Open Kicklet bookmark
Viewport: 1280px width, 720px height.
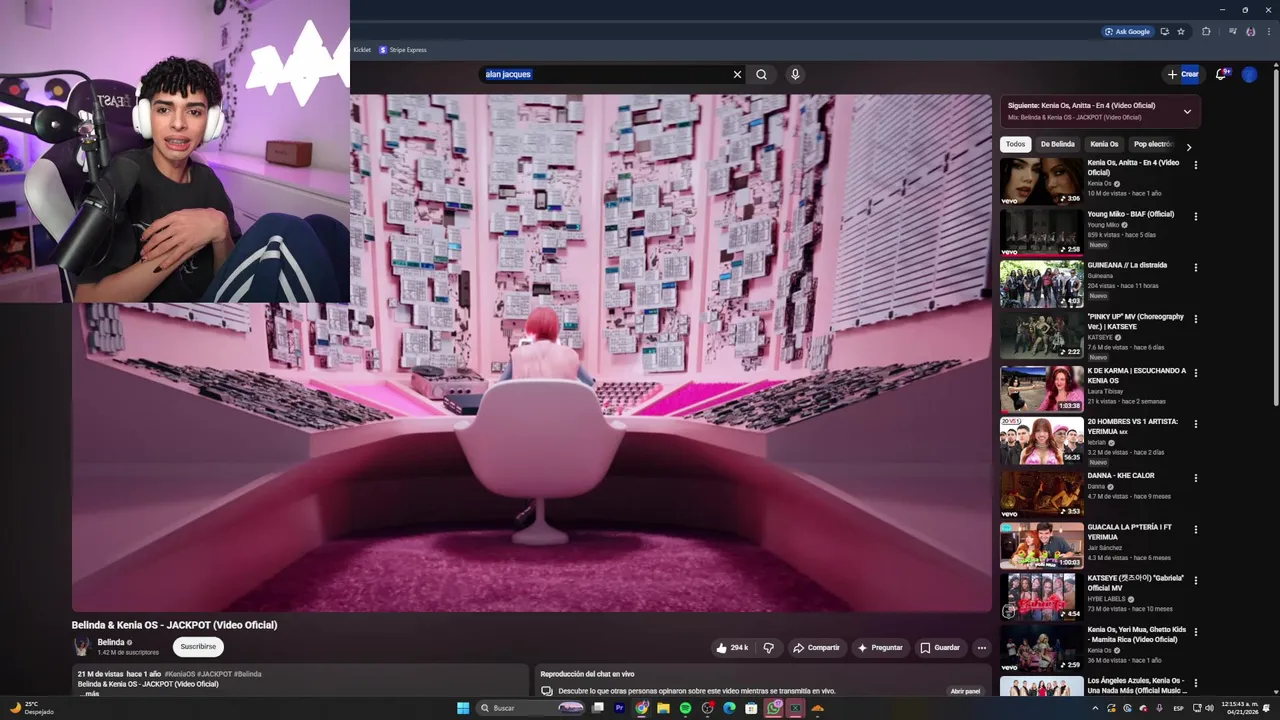361,50
